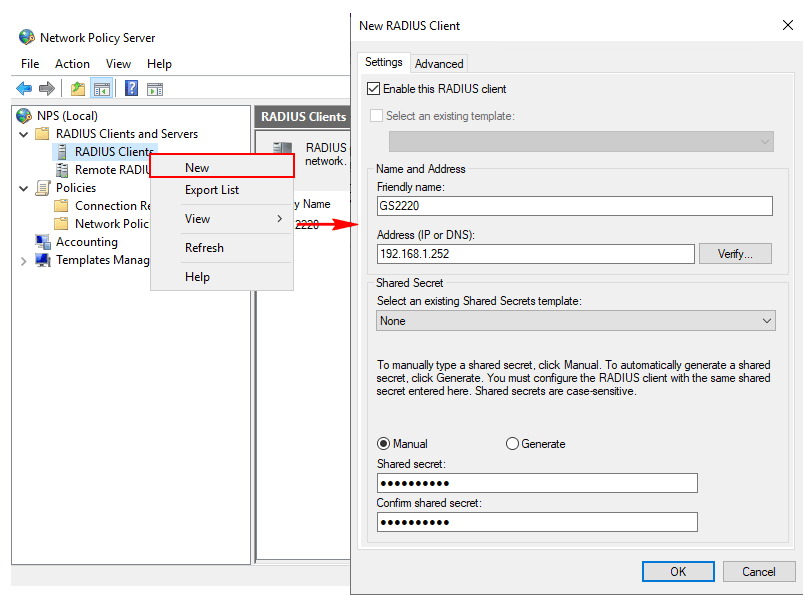The height and width of the screenshot is (604, 812).
Task: Click the Friendly name text field
Action: click(x=574, y=206)
